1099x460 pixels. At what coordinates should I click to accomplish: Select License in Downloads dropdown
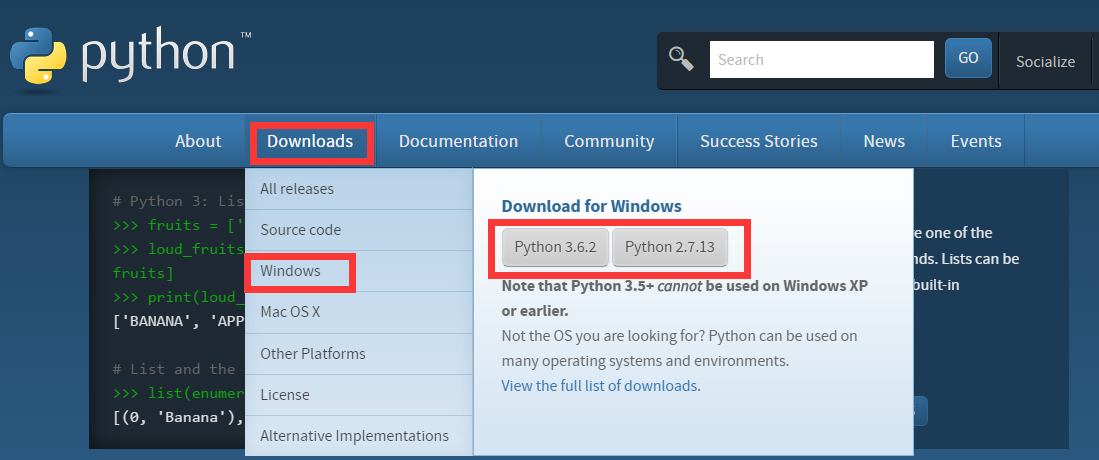tap(359, 395)
